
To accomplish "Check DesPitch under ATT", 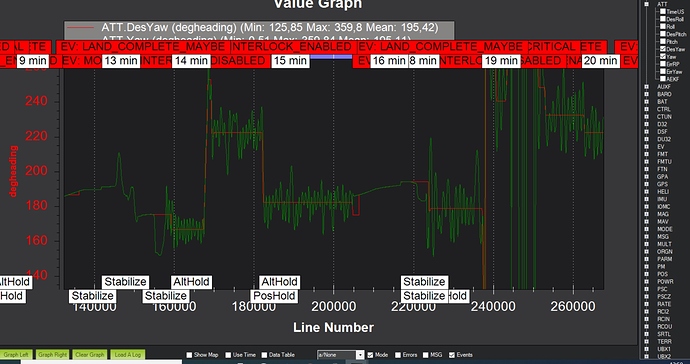I will tap(662, 34).
